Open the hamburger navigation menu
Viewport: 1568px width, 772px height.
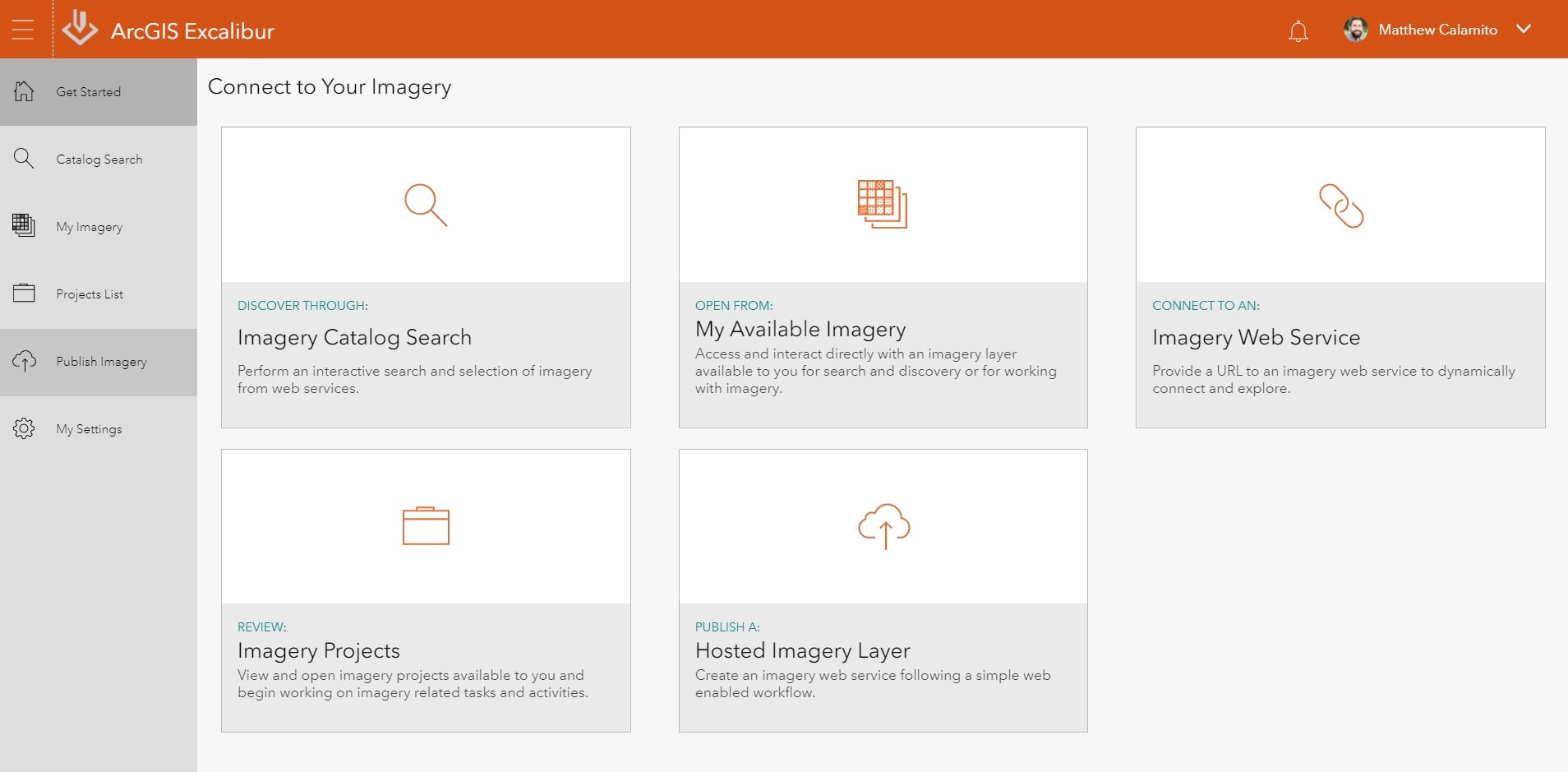click(23, 29)
